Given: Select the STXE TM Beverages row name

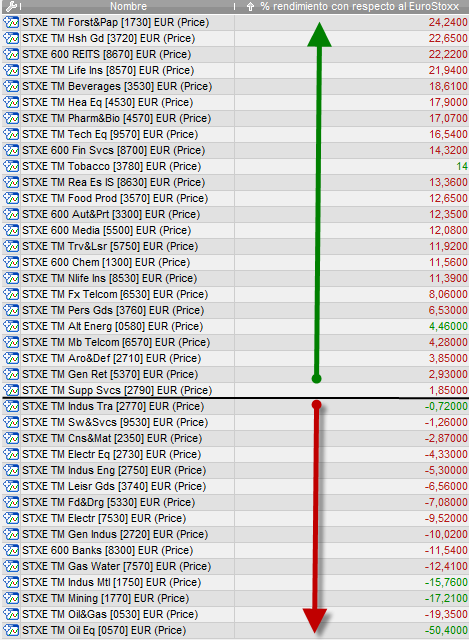Looking at the screenshot, I should (x=117, y=86).
